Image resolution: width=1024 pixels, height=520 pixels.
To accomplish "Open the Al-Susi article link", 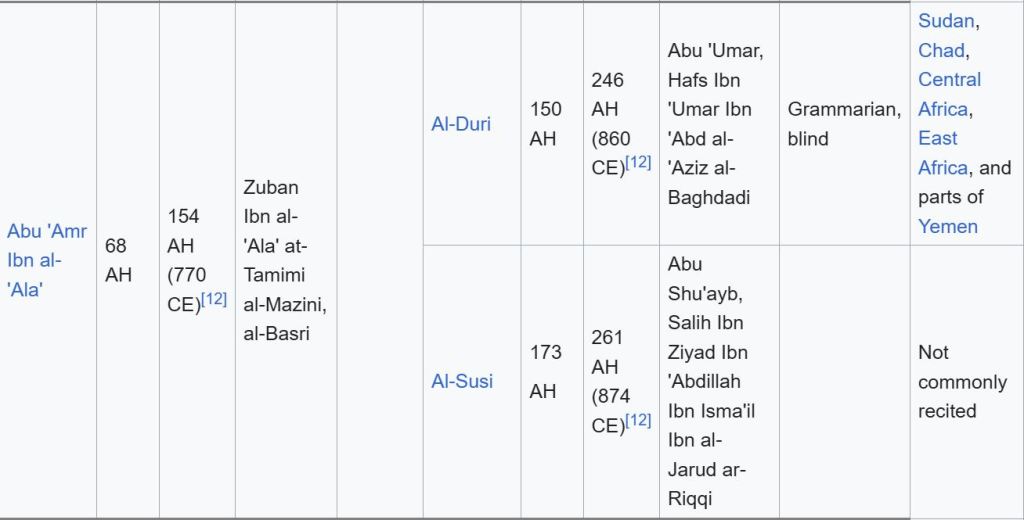I will tap(462, 381).
